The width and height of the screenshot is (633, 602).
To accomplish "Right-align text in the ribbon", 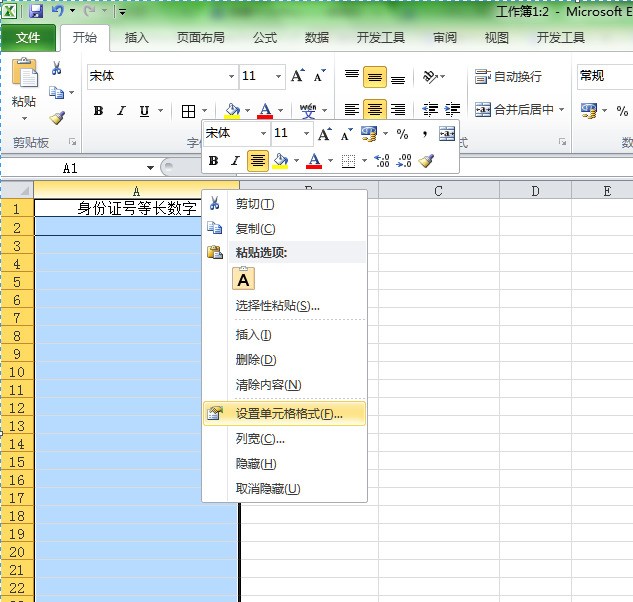I will pos(398,109).
